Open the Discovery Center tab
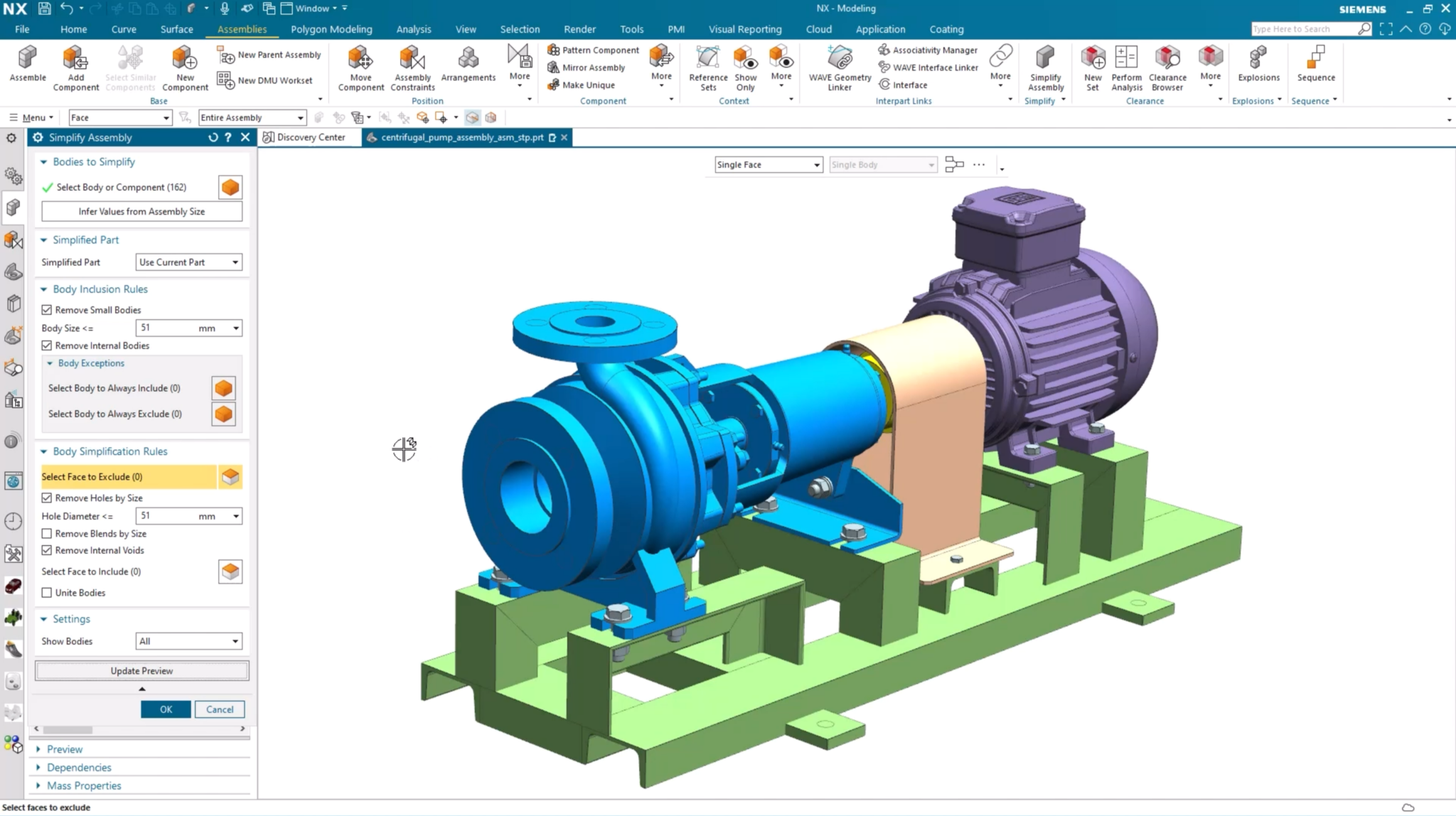 pyautogui.click(x=304, y=137)
